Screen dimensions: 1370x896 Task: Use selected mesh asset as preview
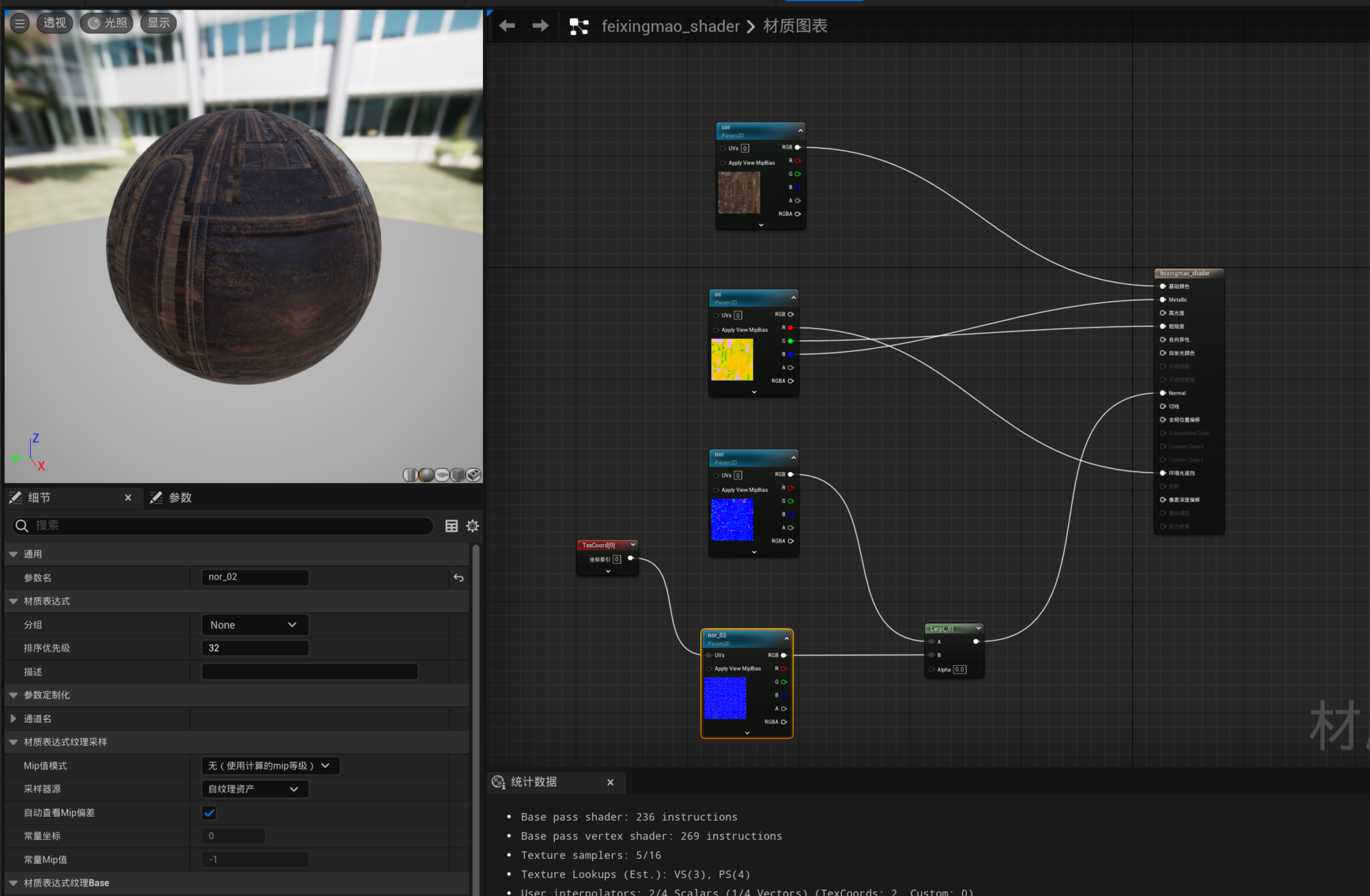(473, 475)
